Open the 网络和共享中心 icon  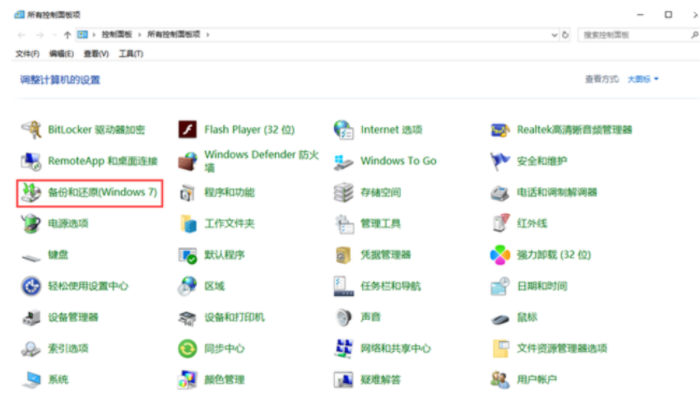click(344, 349)
